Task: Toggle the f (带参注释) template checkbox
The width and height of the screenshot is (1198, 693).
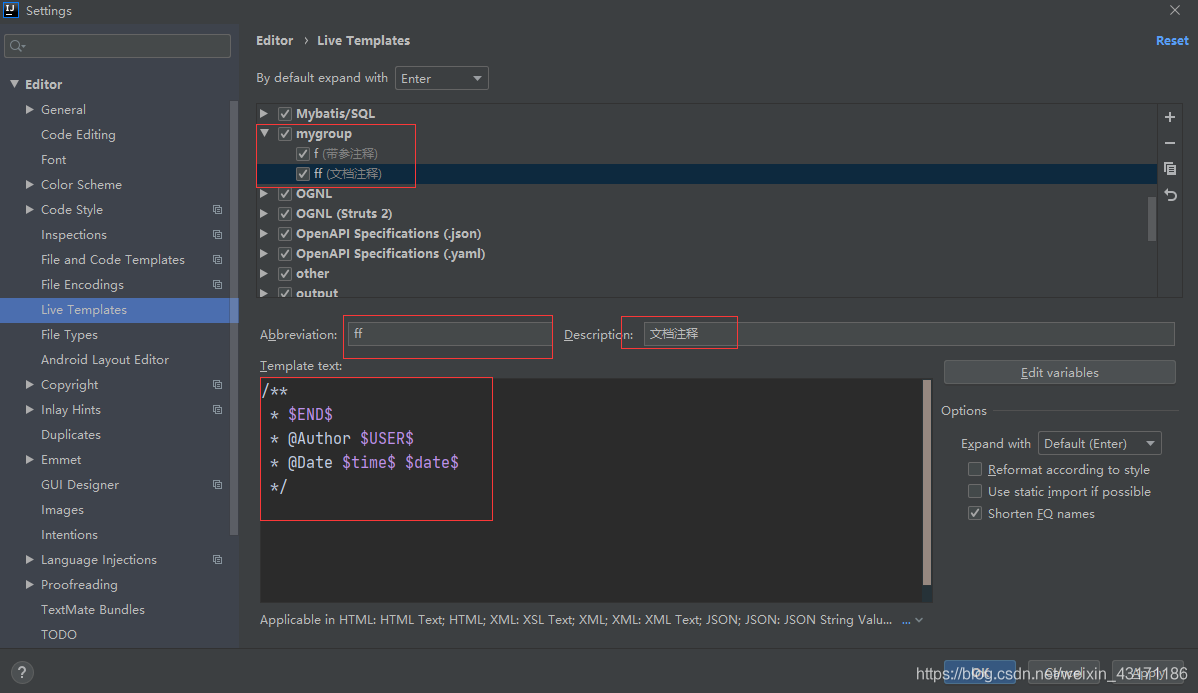Action: pyautogui.click(x=303, y=154)
